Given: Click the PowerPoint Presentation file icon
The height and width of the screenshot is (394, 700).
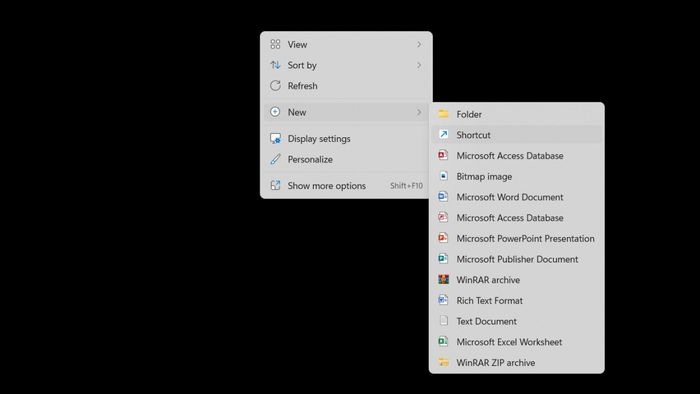Looking at the screenshot, I should [443, 238].
